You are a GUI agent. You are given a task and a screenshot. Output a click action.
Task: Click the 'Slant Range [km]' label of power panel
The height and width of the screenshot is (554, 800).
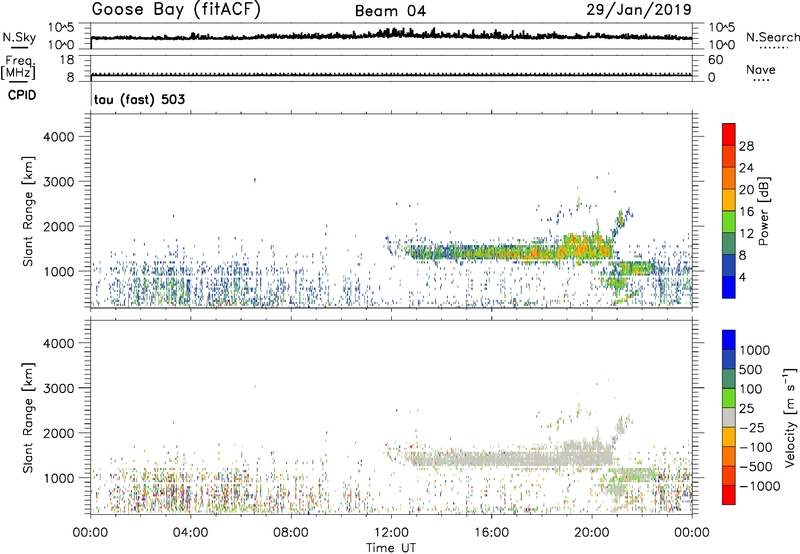point(28,211)
